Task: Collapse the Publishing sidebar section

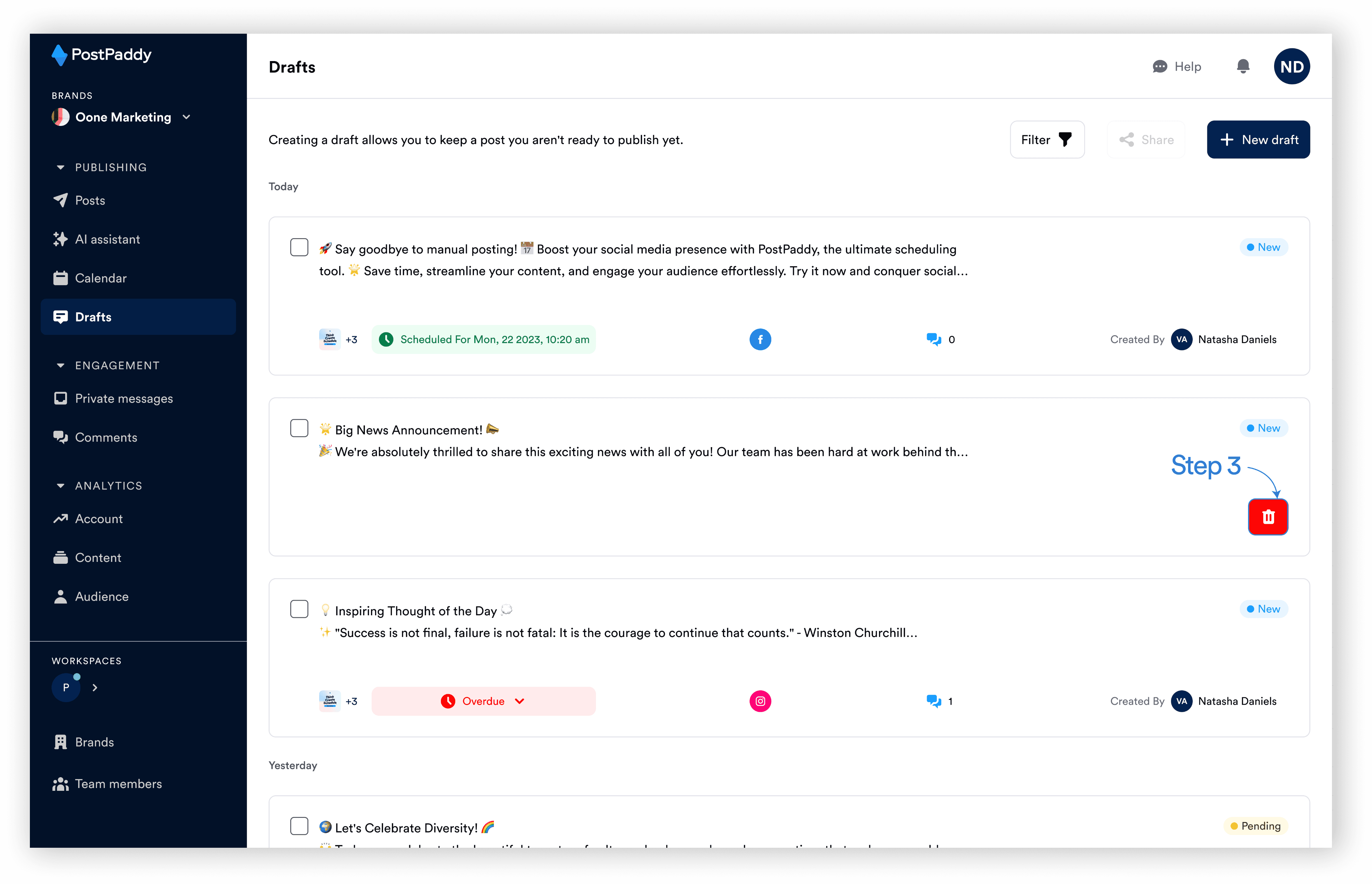Action: click(60, 168)
